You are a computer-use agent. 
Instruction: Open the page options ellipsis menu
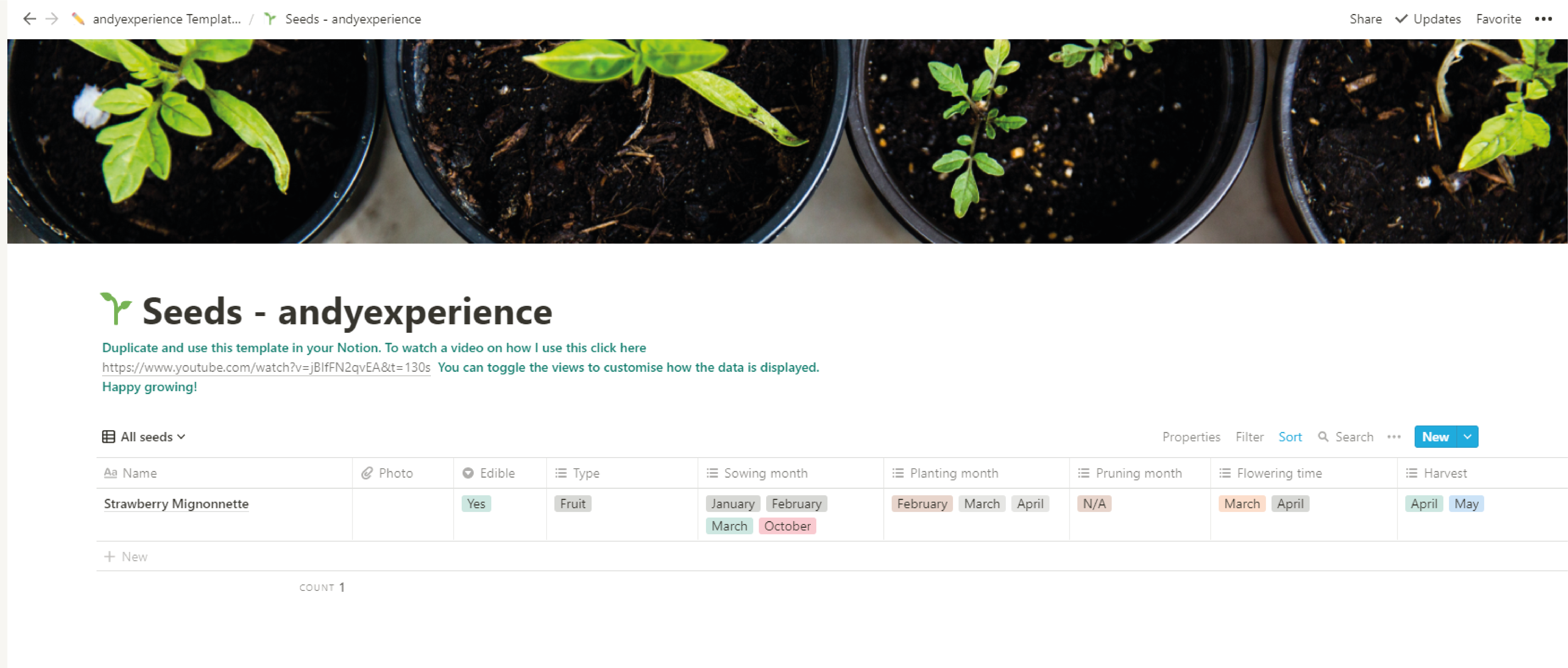(x=1543, y=19)
